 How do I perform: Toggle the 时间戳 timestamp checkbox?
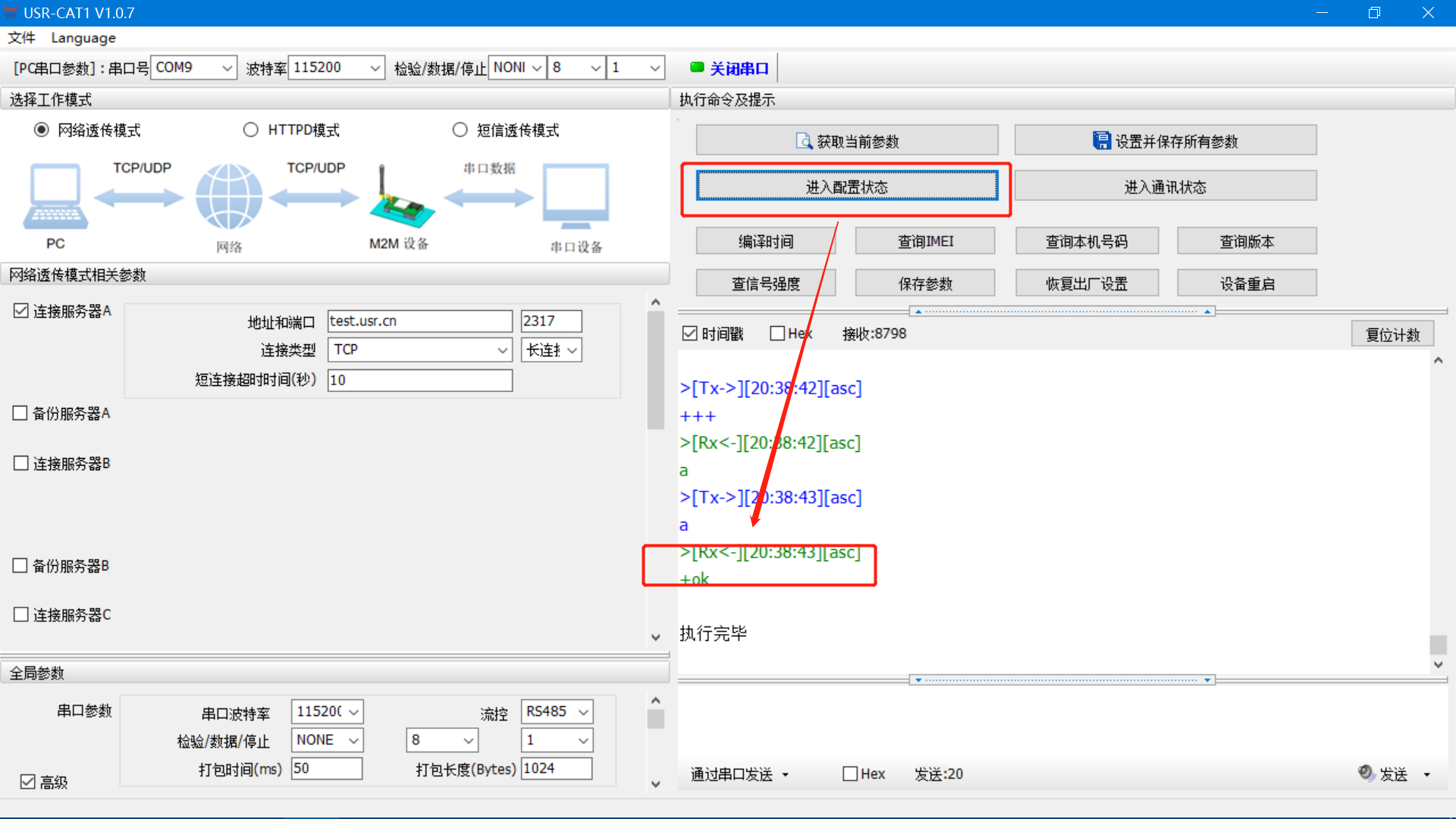point(689,334)
